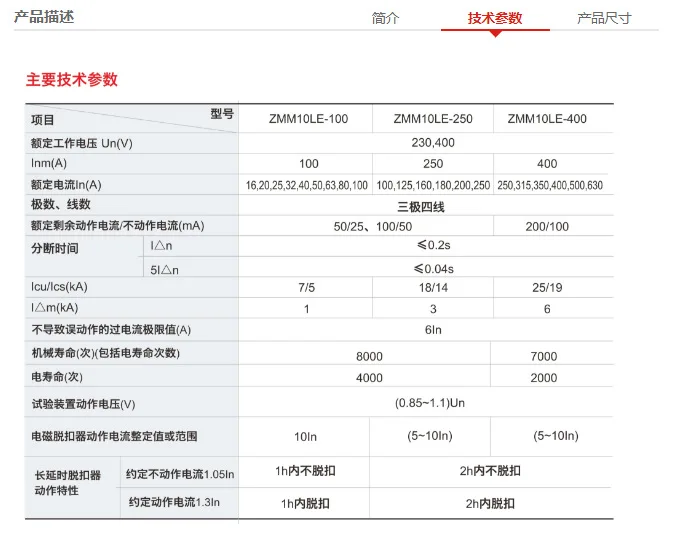Click the 2h内不脱扣 value
682x538 pixels.
490,471
